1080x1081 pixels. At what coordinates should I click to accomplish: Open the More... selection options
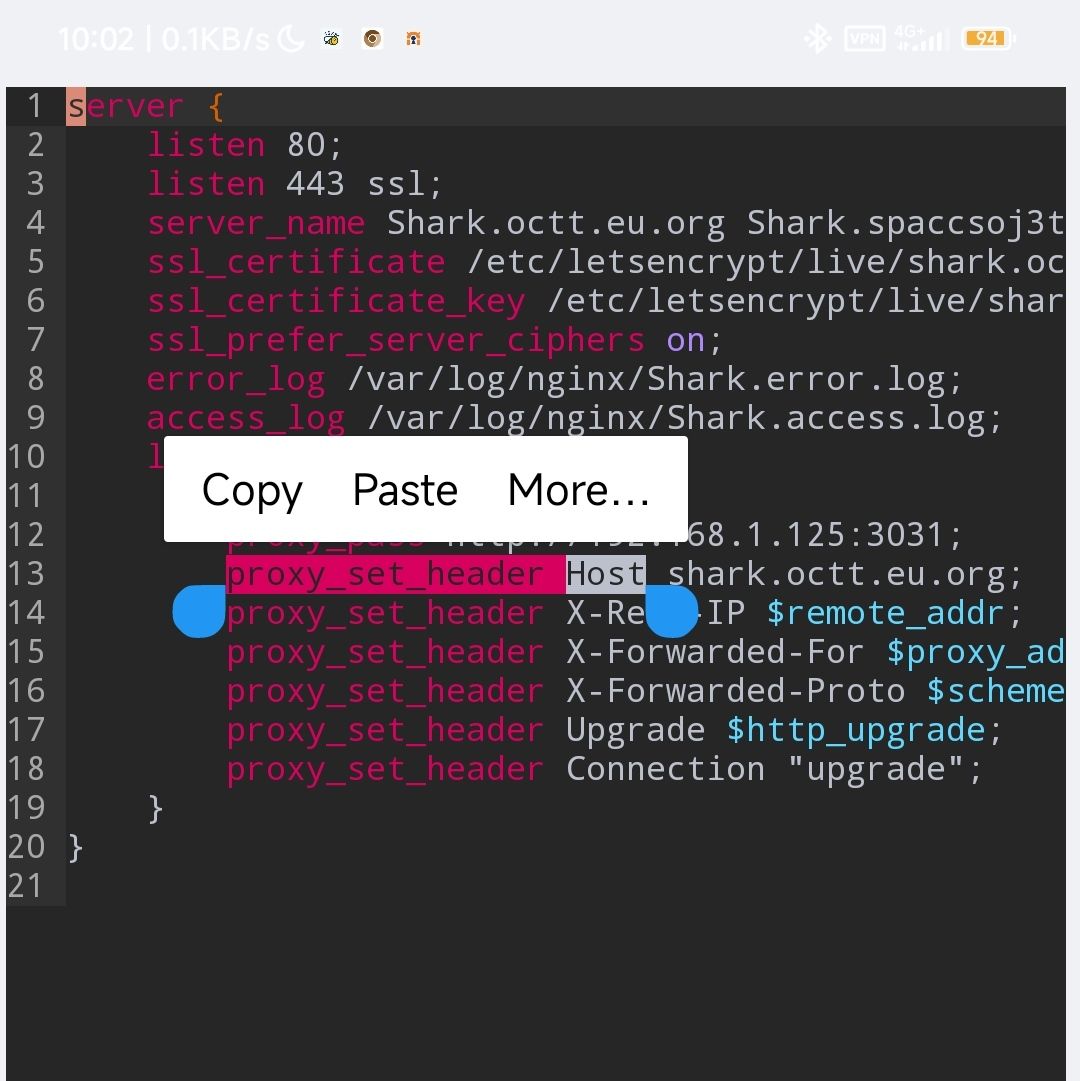tap(578, 489)
